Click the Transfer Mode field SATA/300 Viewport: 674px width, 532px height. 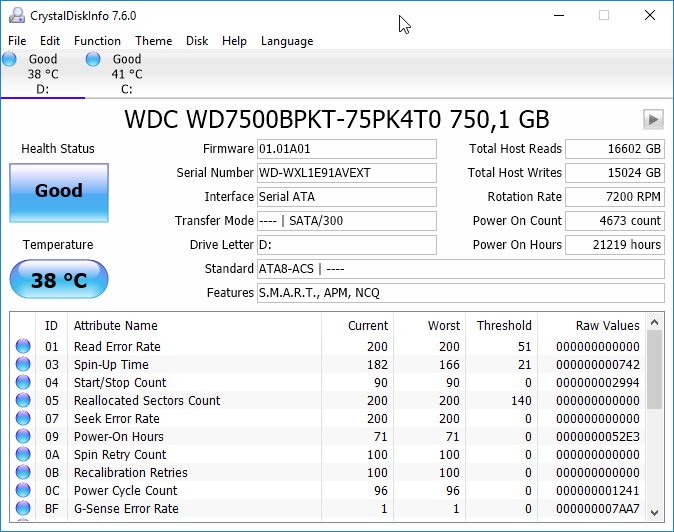[347, 221]
